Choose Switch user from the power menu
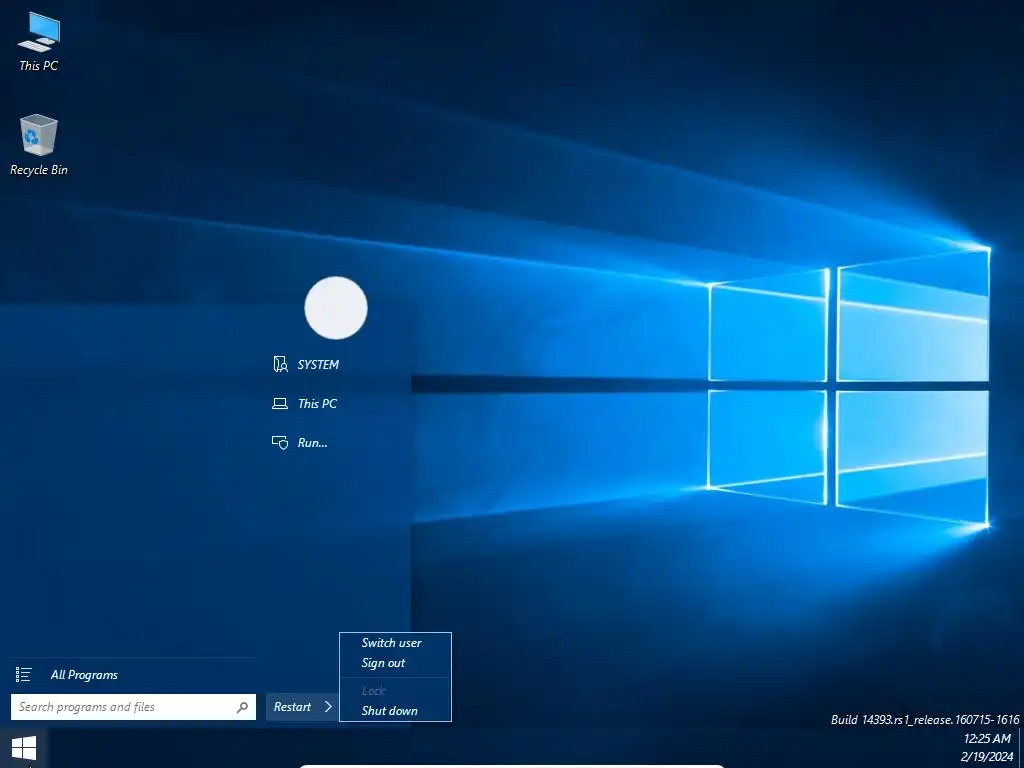The width and height of the screenshot is (1024, 768). tap(392, 643)
